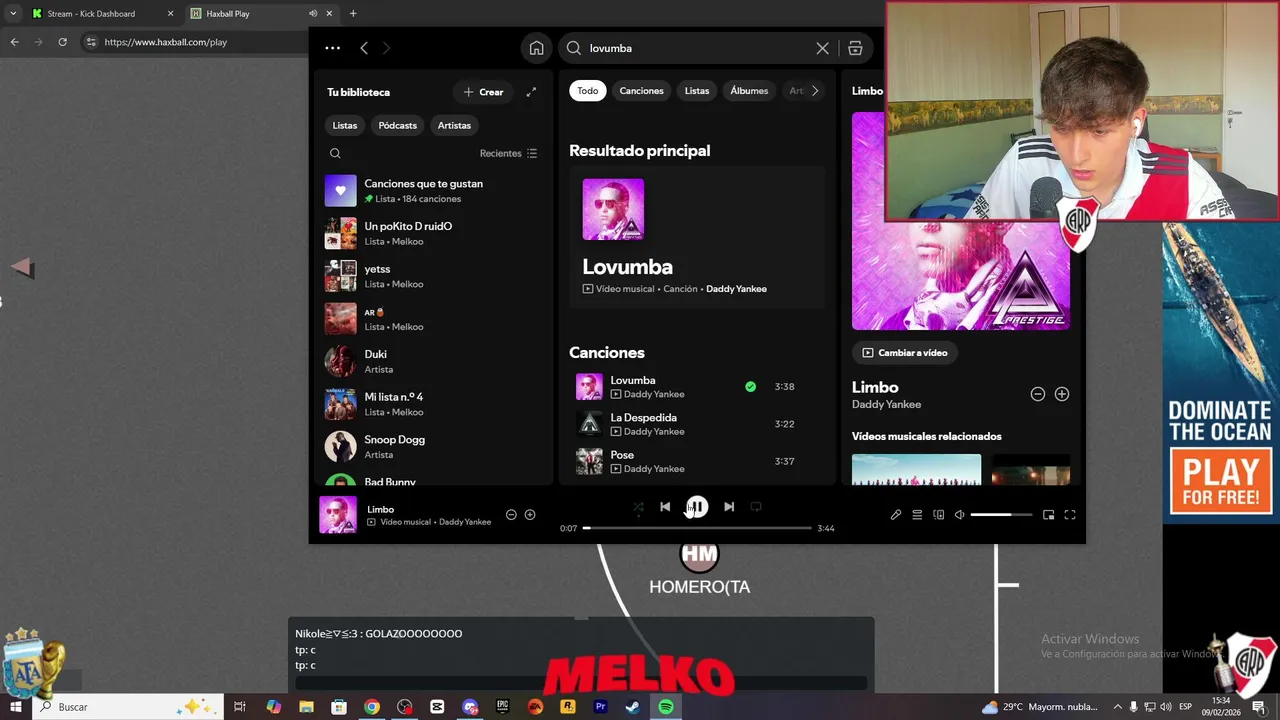The height and width of the screenshot is (720, 1280).
Task: Enter Spotify full screen mode
Action: (1070, 515)
